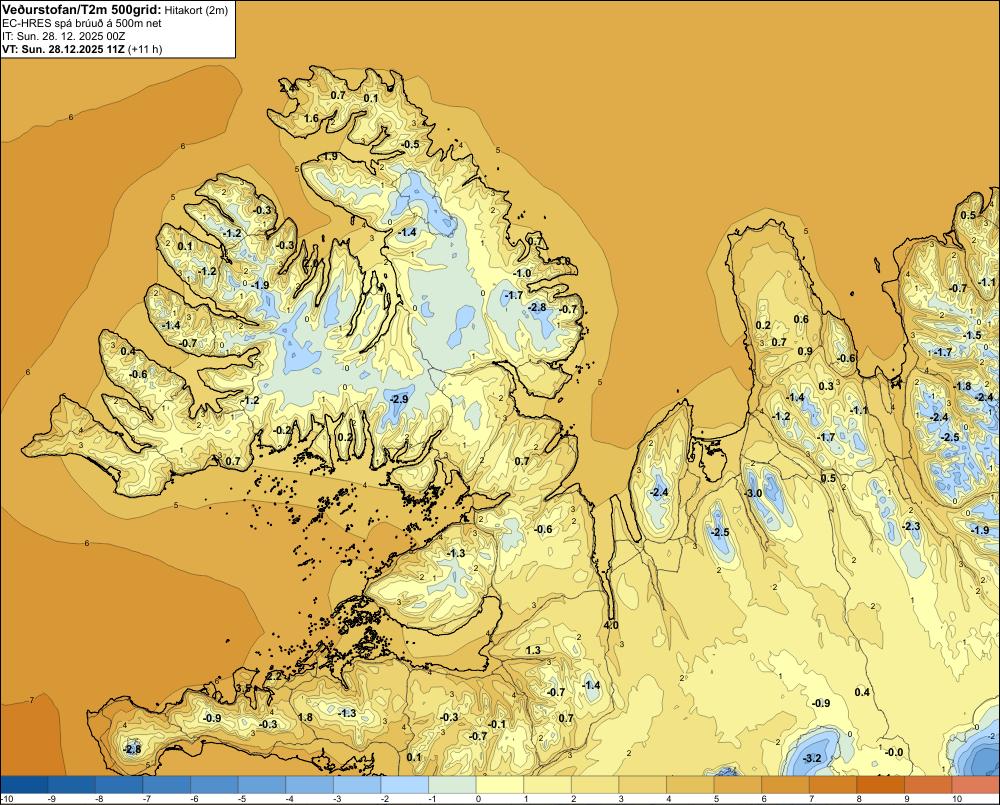The width and height of the screenshot is (1000, 805).
Task: Click the 'EC-HRES spá brúuð á 500m net' line
Action: tap(82, 23)
